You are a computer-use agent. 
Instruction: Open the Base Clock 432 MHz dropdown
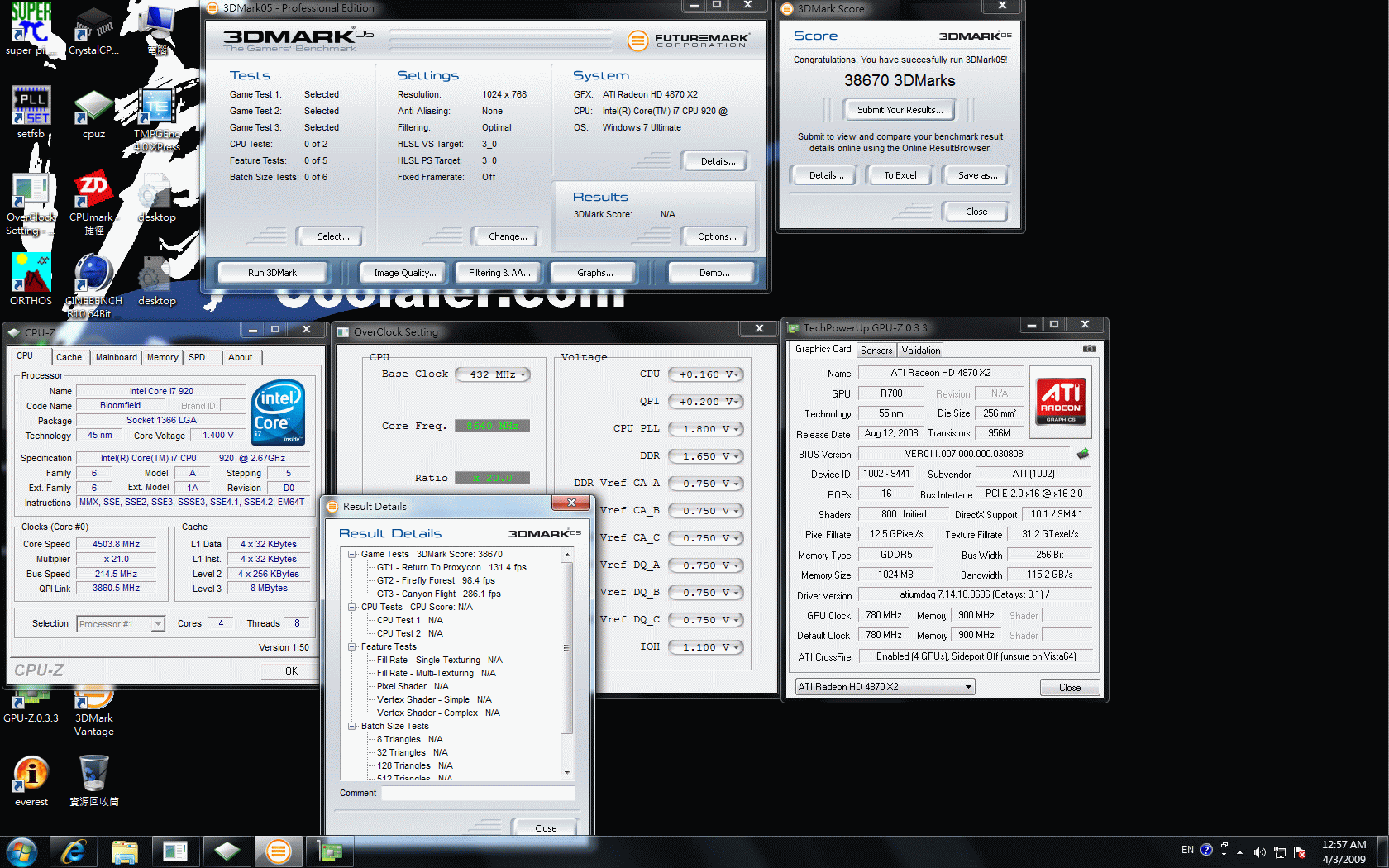[494, 374]
